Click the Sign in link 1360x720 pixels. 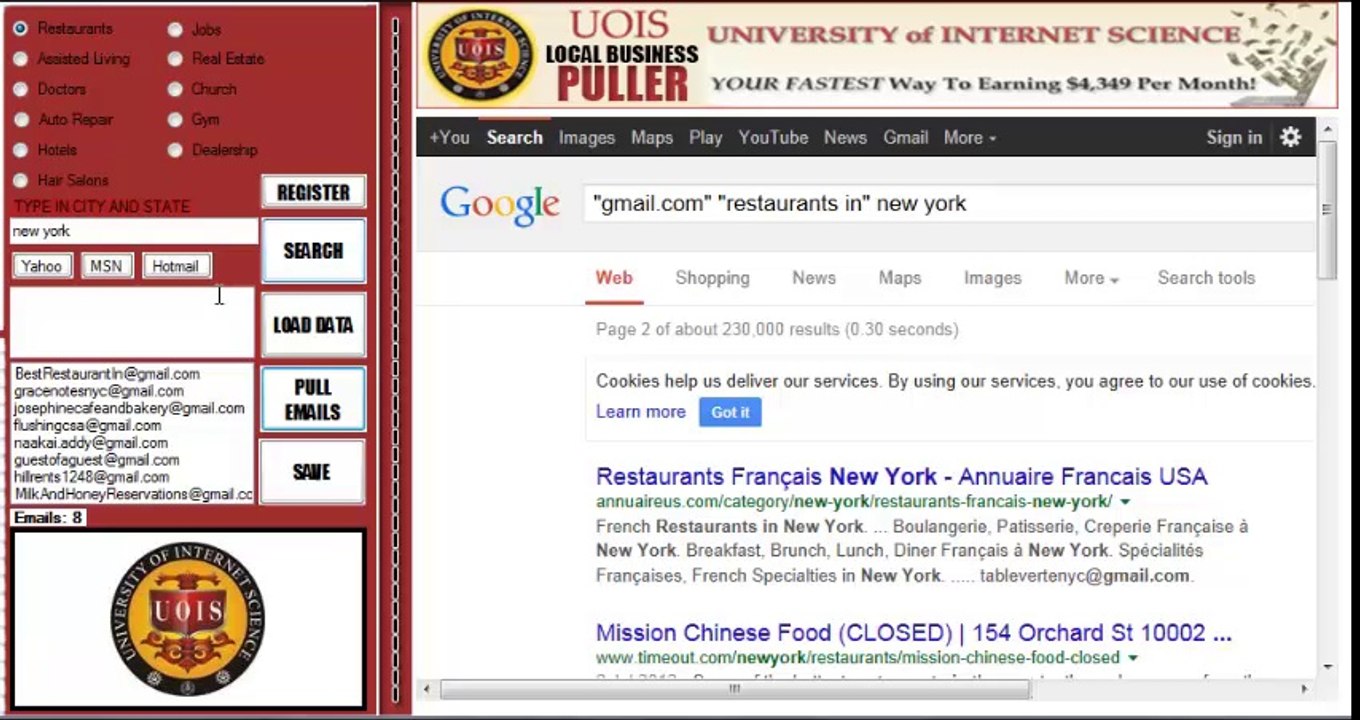(x=1234, y=138)
